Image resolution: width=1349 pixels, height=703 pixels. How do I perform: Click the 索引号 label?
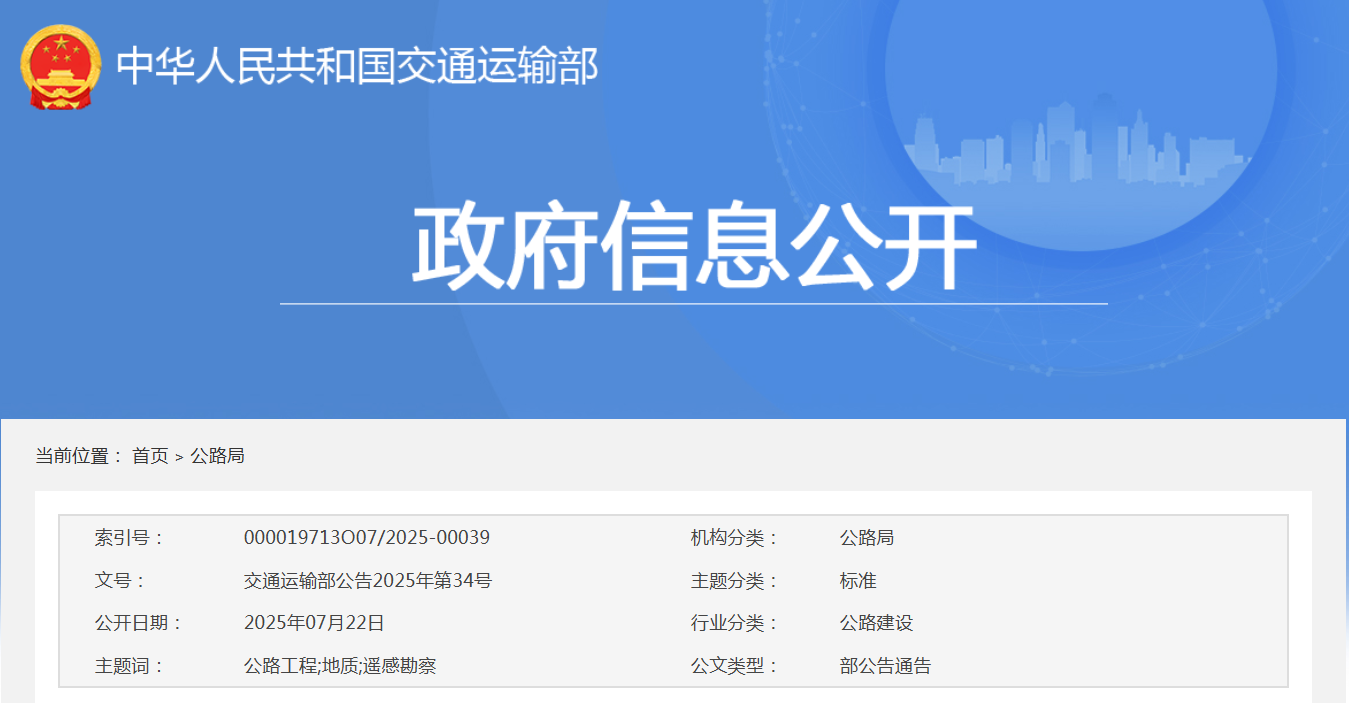pos(129,538)
